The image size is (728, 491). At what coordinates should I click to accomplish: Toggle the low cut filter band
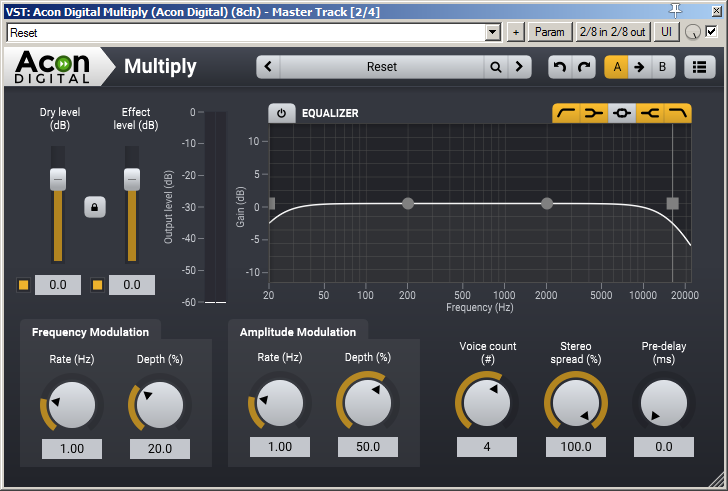566,113
